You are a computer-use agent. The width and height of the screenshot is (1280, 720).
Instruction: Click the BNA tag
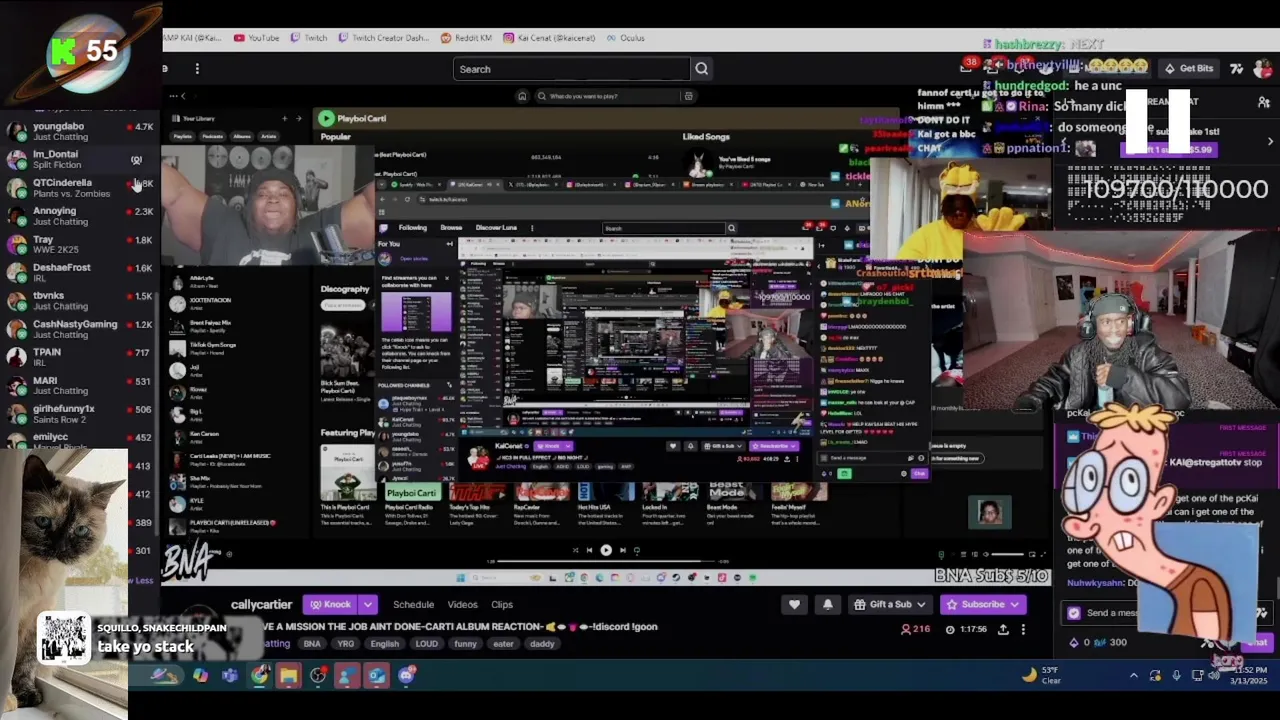(x=312, y=644)
